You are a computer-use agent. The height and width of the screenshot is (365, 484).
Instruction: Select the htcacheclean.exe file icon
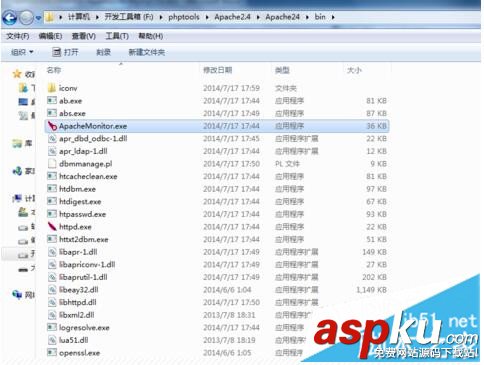(52, 176)
